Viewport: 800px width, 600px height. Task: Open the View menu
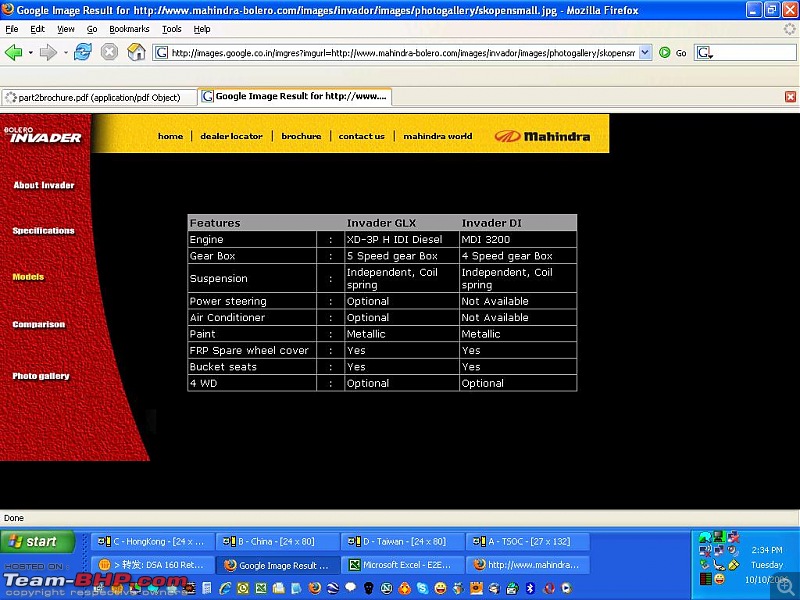[x=65, y=29]
